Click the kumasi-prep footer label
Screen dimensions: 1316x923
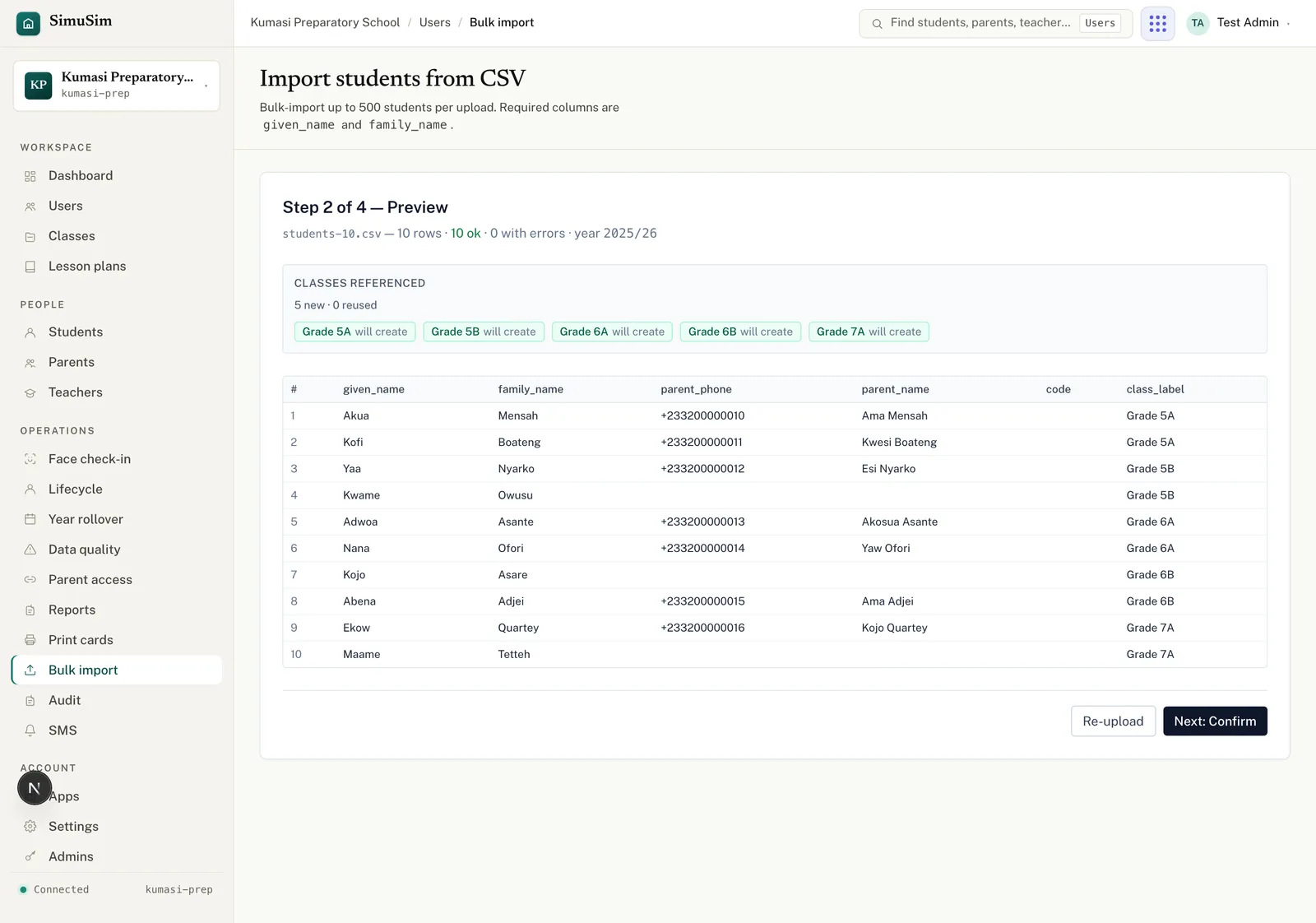178,889
